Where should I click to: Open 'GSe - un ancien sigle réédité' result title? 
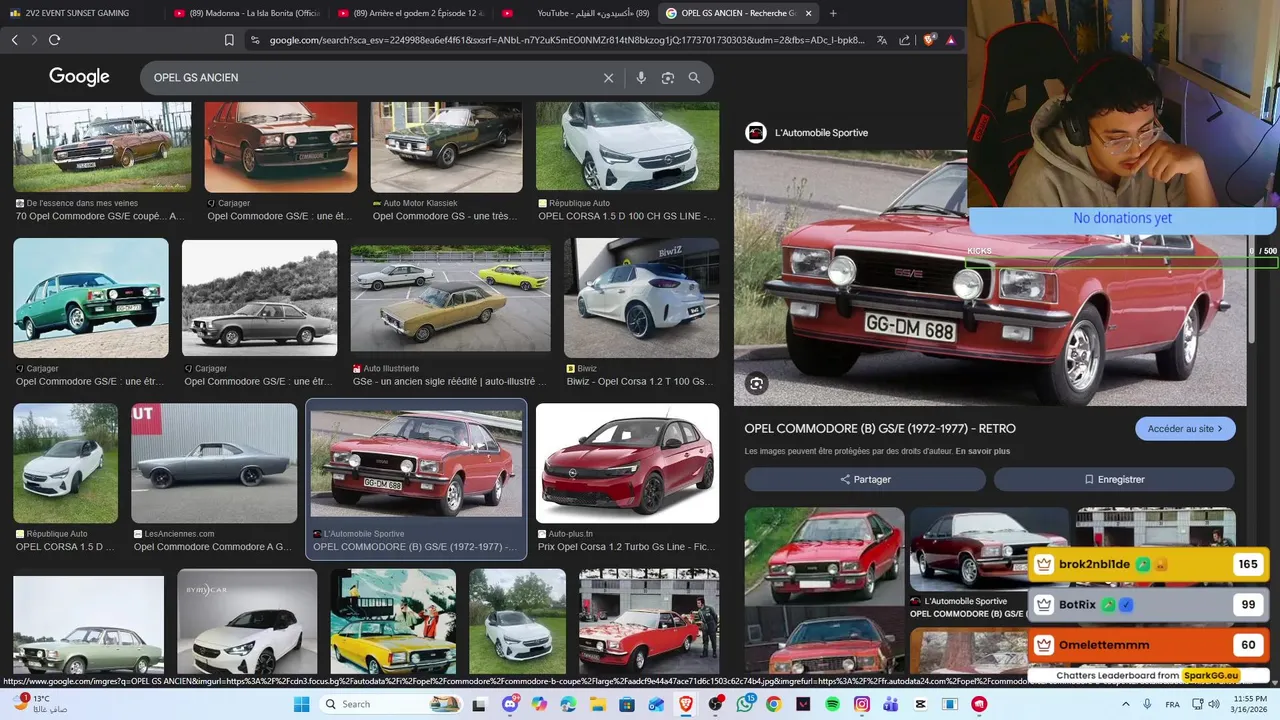[449, 382]
